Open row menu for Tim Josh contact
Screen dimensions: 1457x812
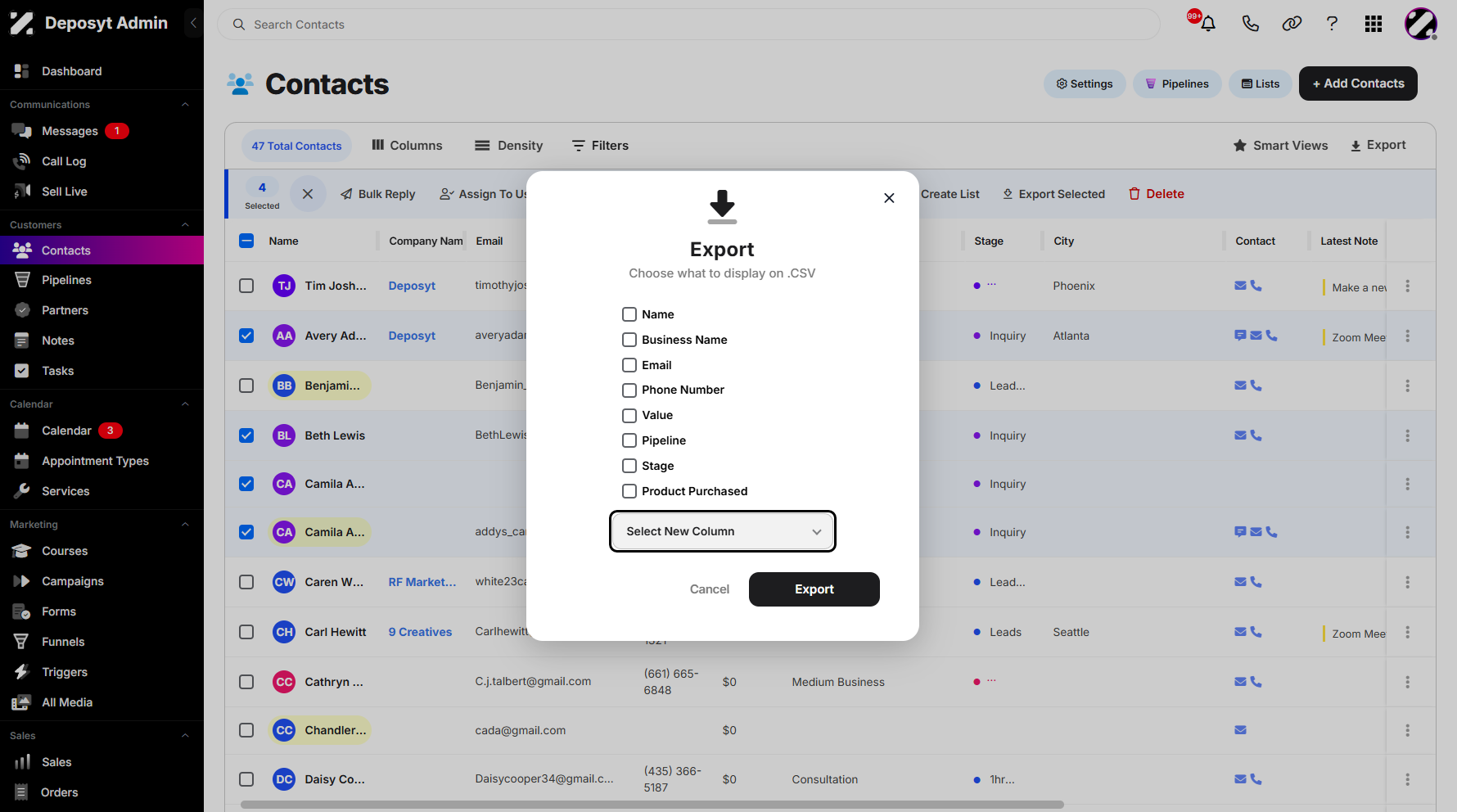1407,286
